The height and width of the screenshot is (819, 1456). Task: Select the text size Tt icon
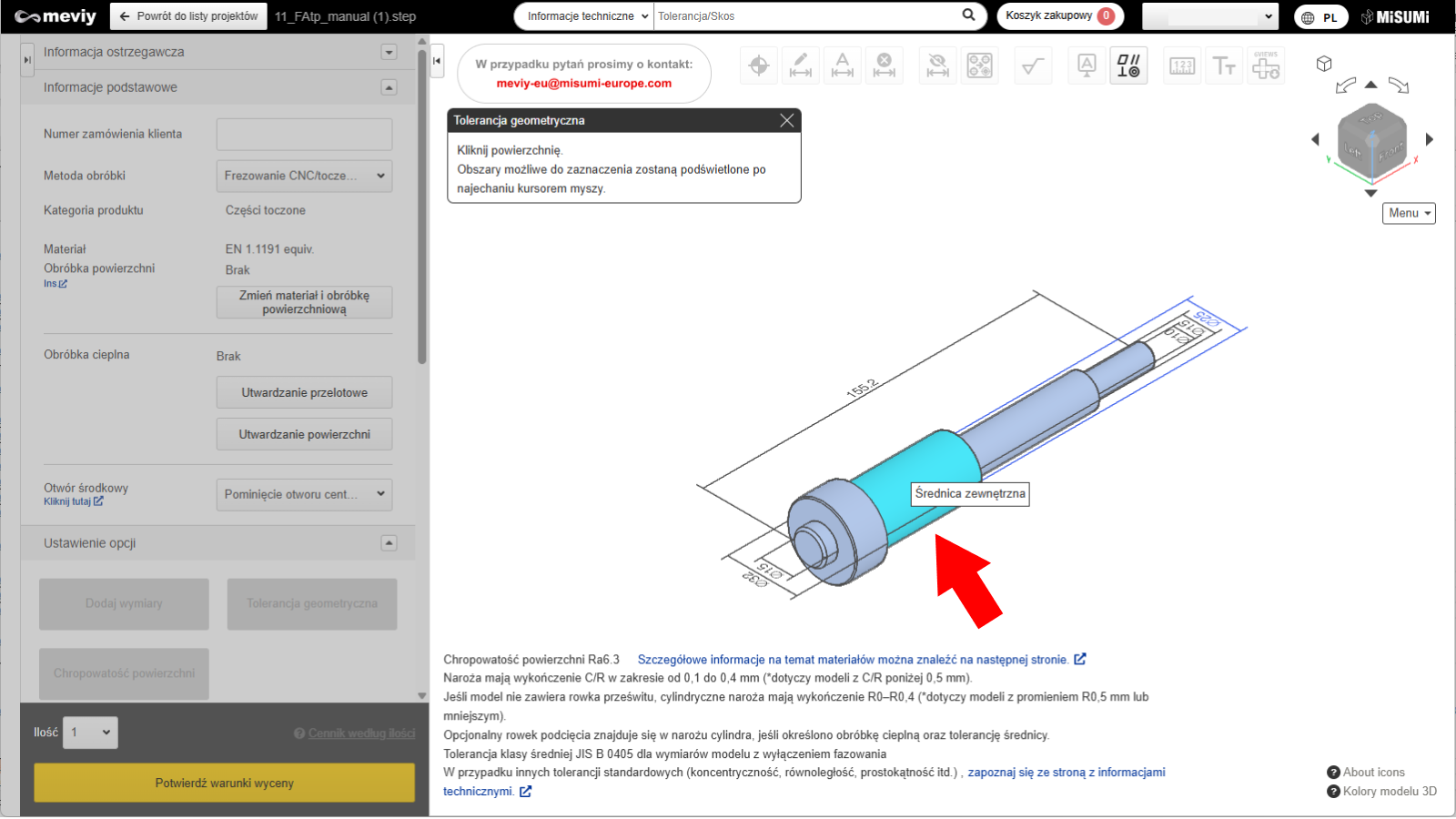(1224, 66)
